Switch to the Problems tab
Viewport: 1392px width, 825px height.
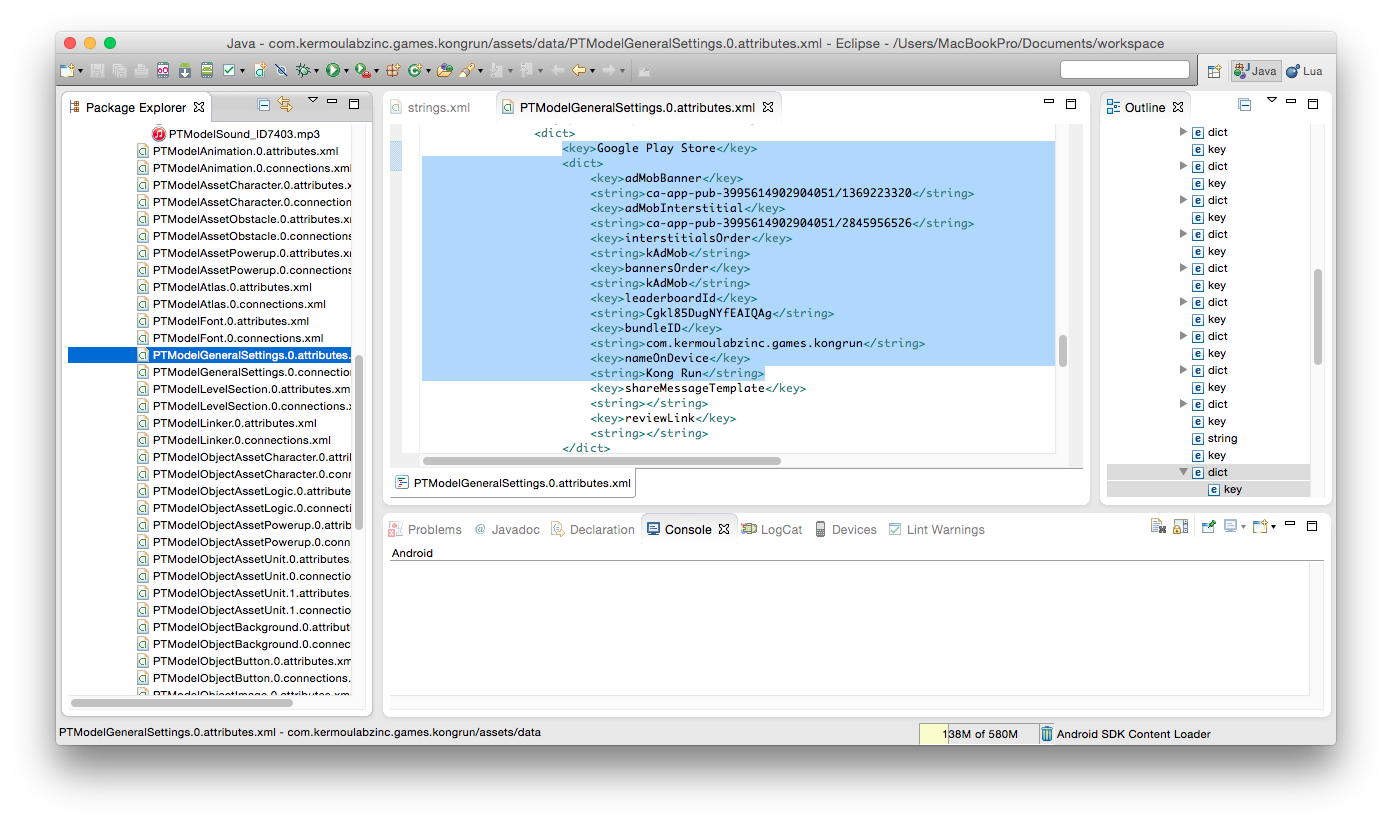(425, 529)
